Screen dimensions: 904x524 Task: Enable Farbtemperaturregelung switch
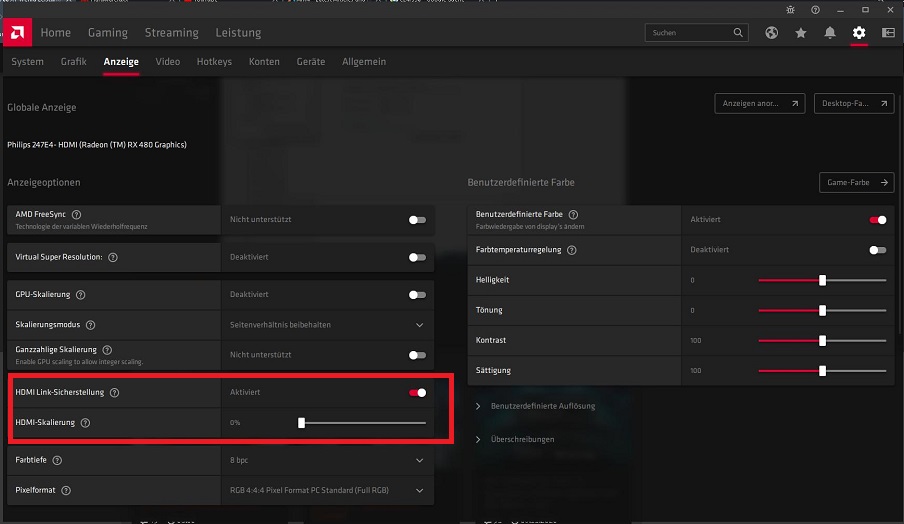coord(878,250)
